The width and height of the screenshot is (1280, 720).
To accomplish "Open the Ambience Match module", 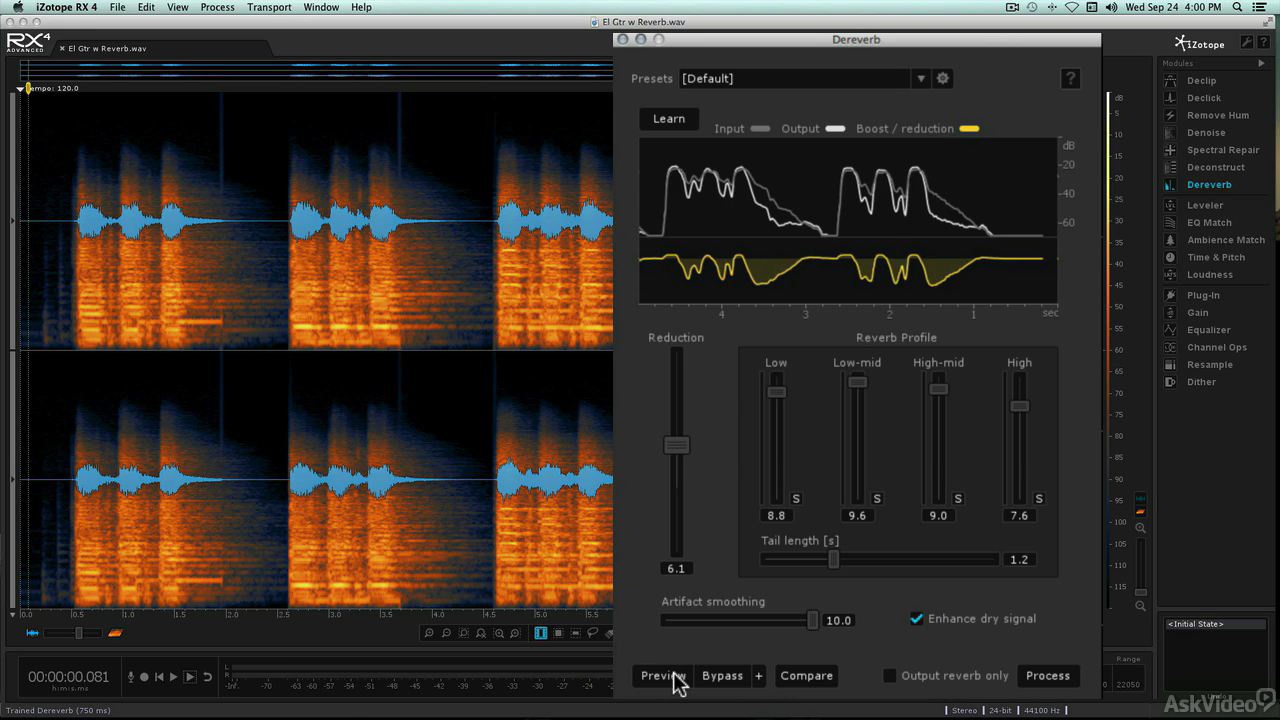I will tap(1225, 240).
